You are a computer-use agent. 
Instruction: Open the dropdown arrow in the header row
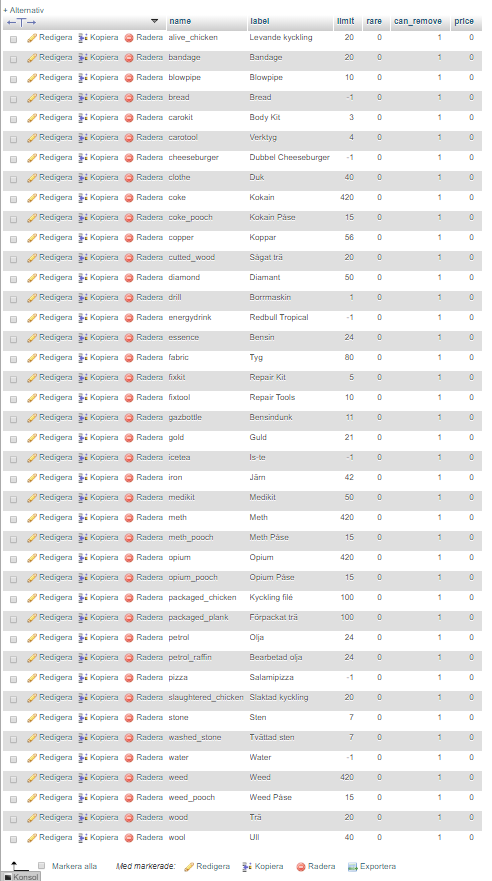click(x=154, y=21)
